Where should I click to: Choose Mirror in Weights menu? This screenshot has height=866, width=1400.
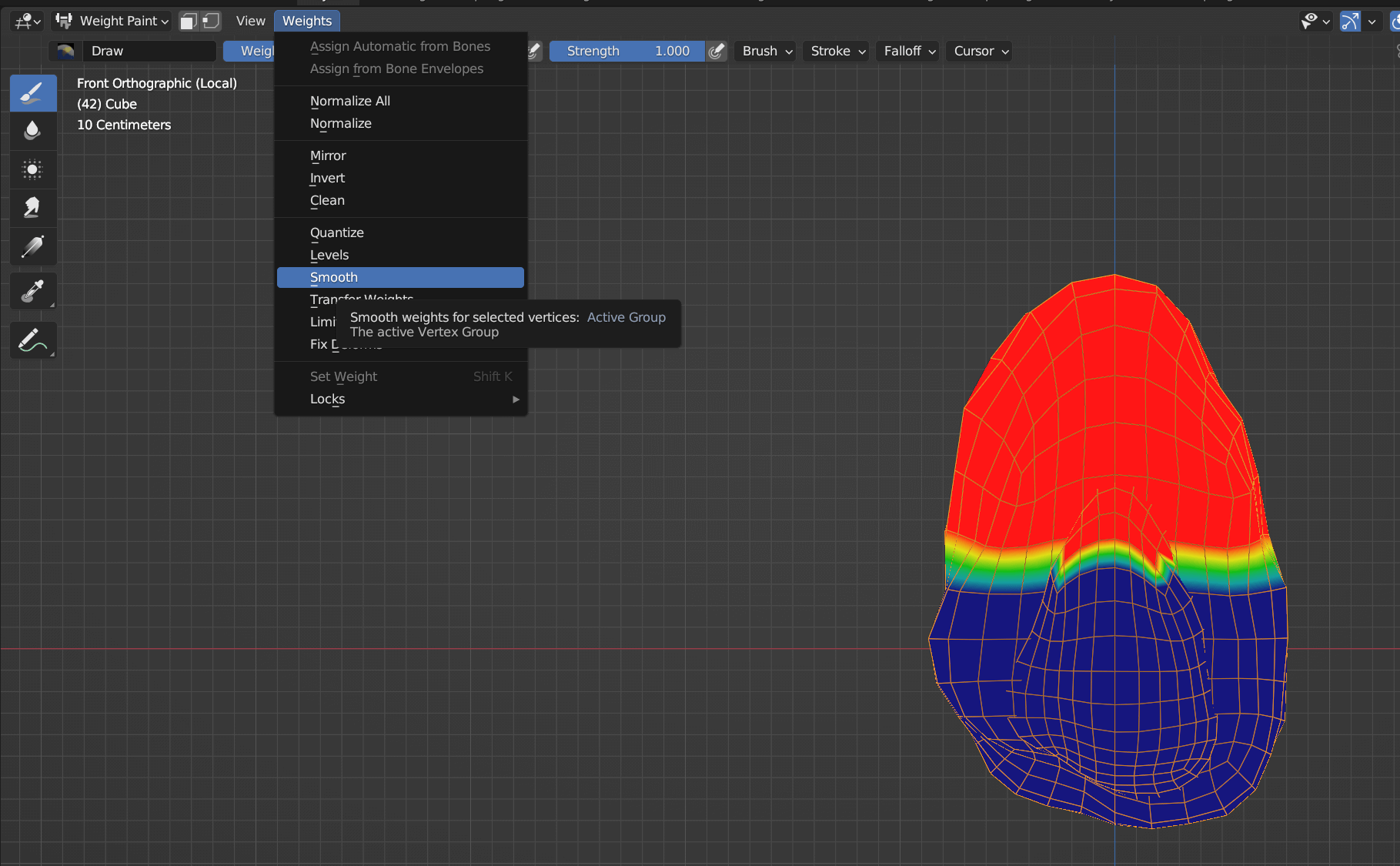pyautogui.click(x=400, y=155)
